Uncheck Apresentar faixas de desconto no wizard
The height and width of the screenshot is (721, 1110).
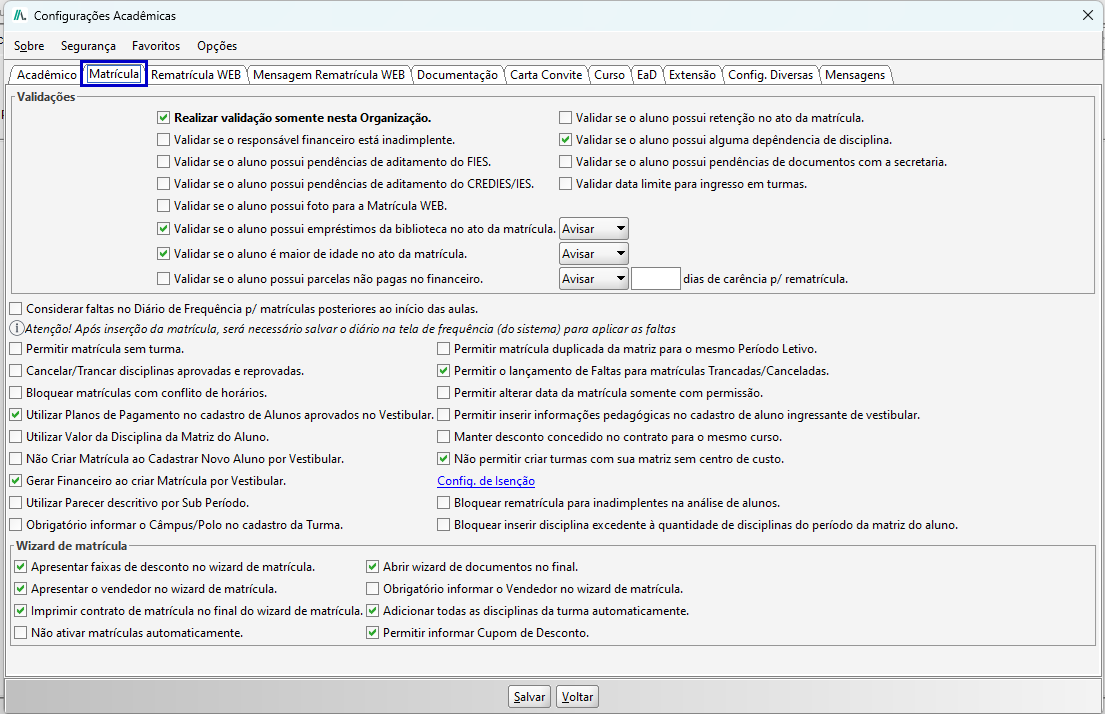click(x=21, y=566)
